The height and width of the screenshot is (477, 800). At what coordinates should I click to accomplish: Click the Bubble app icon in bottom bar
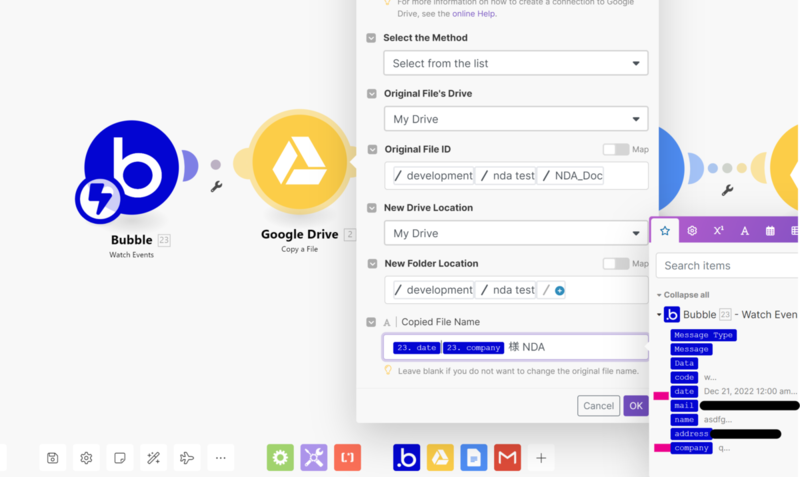coord(407,457)
